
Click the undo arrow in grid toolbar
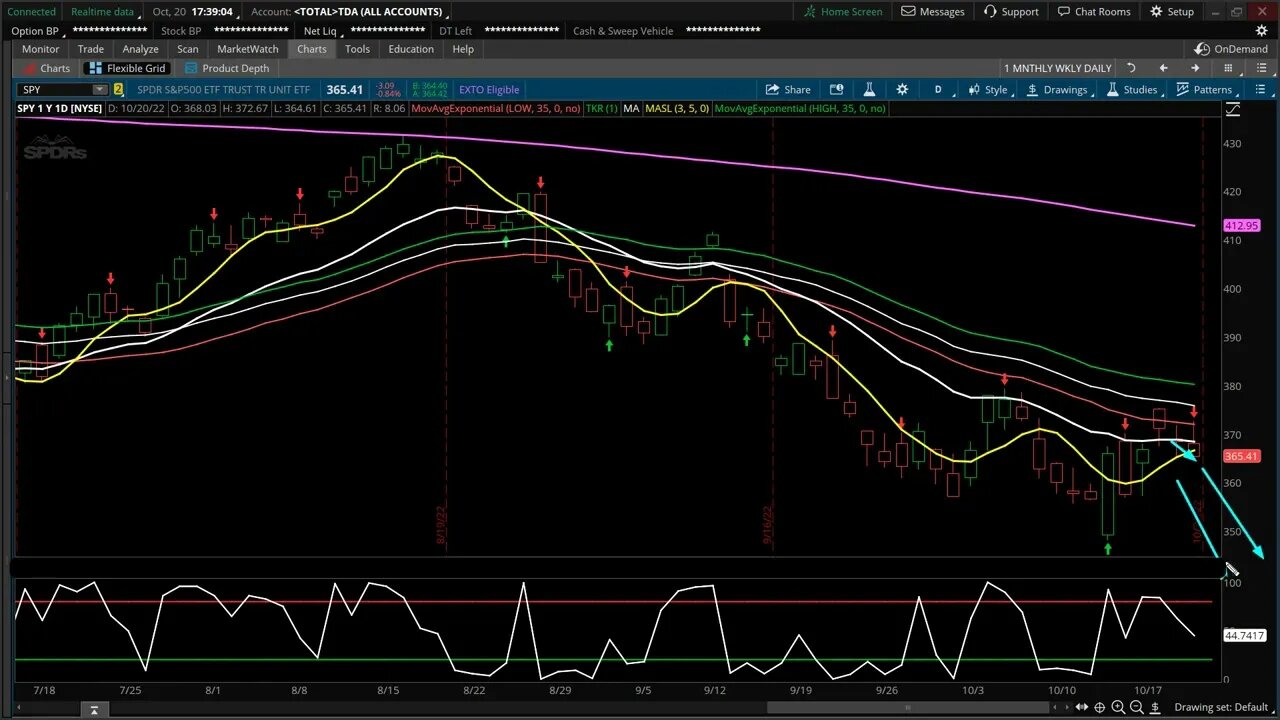pyautogui.click(x=1131, y=68)
